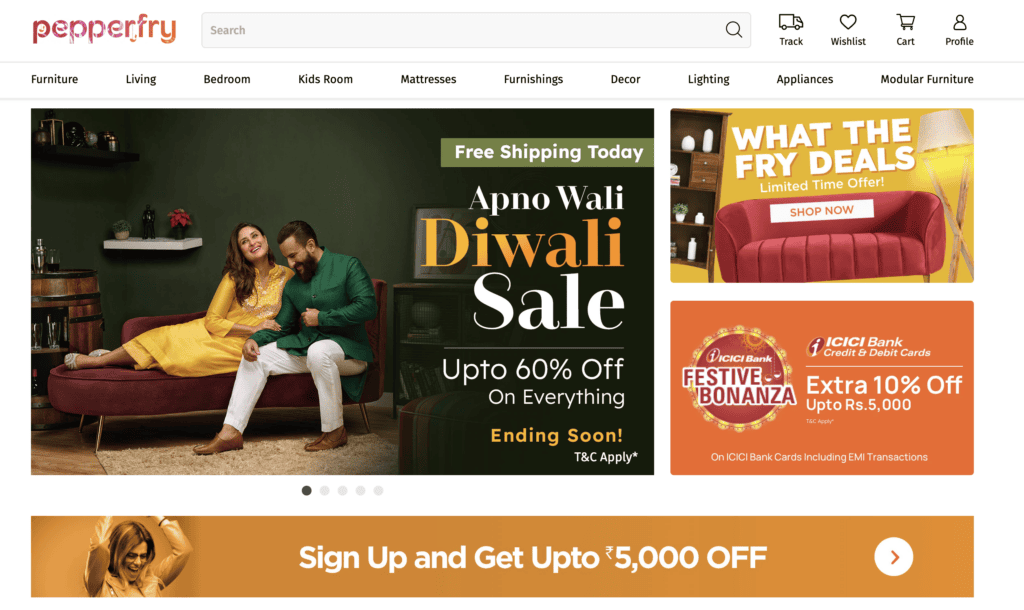1024x610 pixels.
Task: Open the Lighting menu item
Action: pyautogui.click(x=708, y=79)
